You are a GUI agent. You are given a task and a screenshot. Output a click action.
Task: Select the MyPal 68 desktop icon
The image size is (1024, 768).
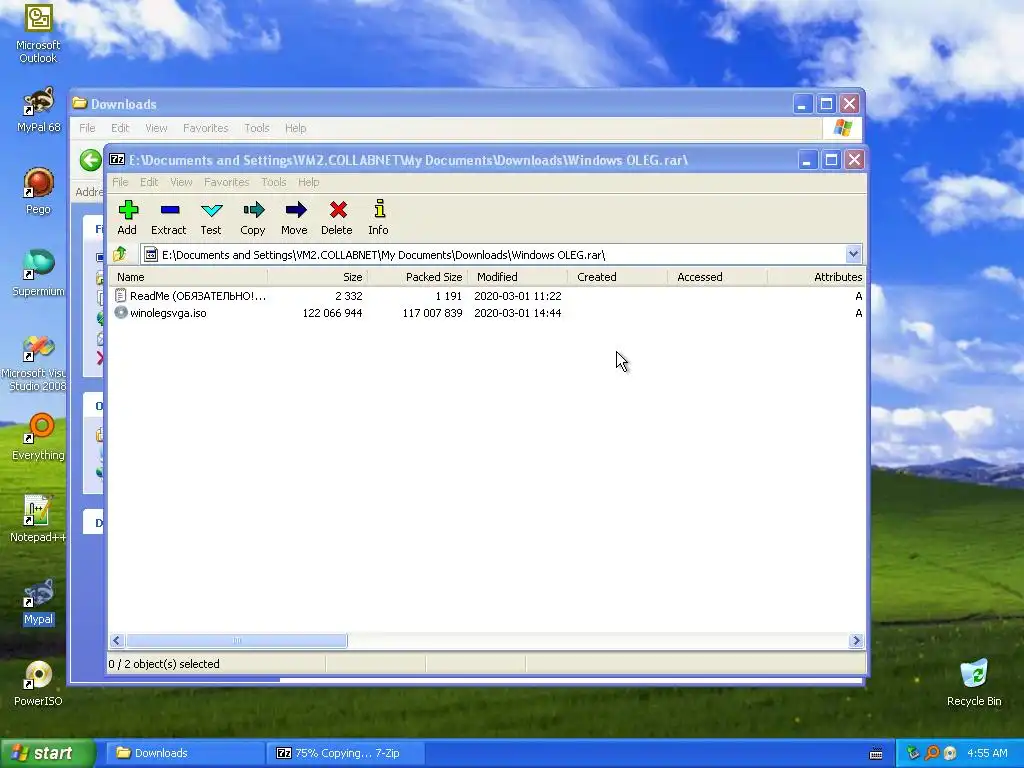(38, 110)
